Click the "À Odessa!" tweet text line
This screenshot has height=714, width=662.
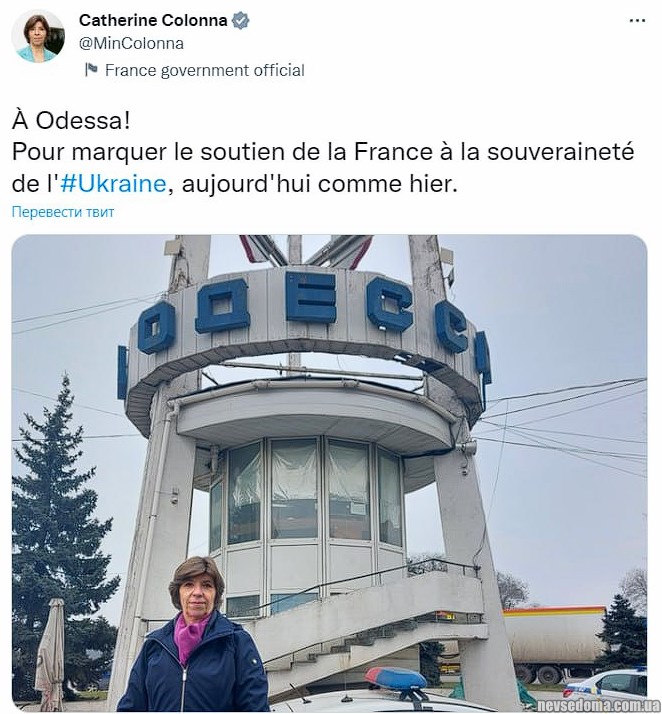click(x=71, y=121)
